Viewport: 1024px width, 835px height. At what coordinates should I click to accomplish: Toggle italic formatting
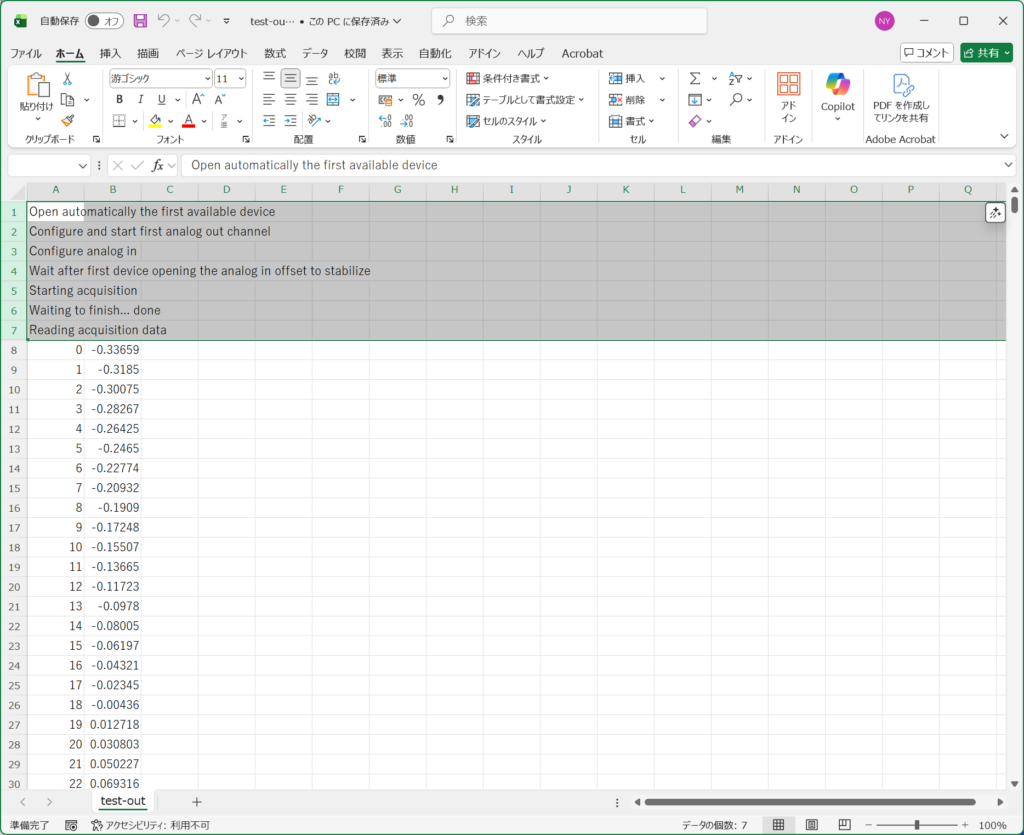pyautogui.click(x=140, y=99)
